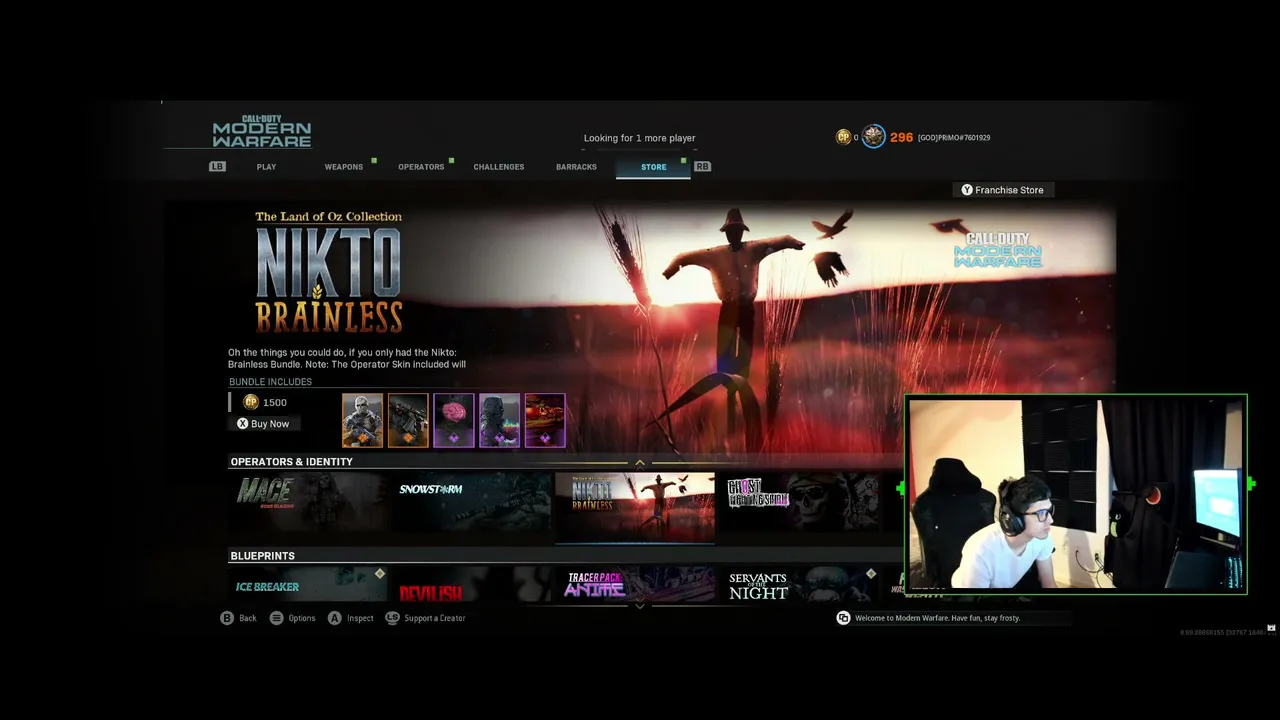1280x720 pixels.
Task: Click the BUNDLE INCLUDES label
Action: click(x=270, y=382)
